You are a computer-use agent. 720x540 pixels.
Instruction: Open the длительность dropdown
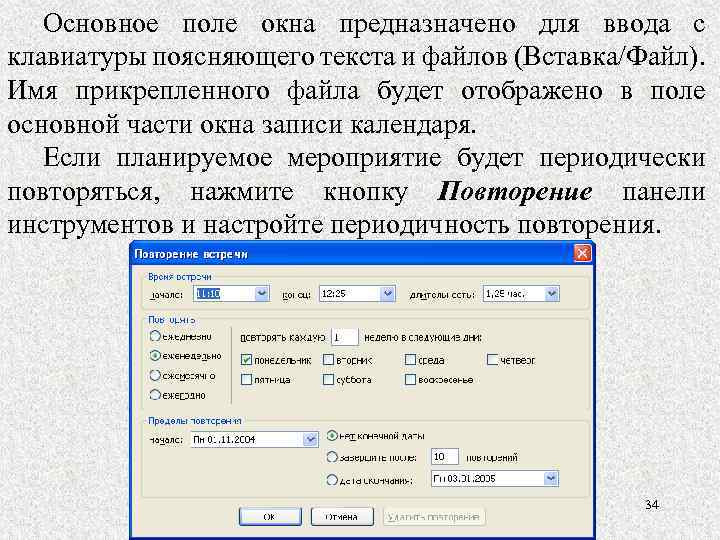click(552, 293)
